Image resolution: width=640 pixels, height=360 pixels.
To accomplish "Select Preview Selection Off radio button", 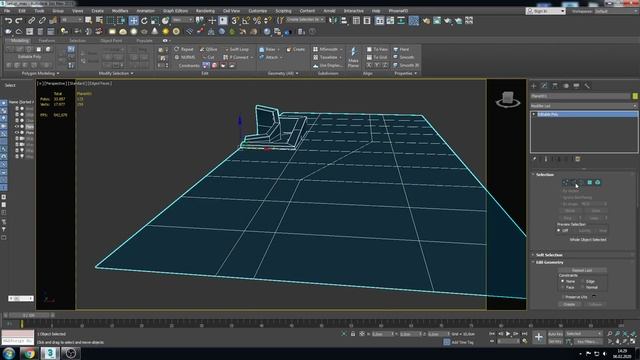I will point(559,231).
